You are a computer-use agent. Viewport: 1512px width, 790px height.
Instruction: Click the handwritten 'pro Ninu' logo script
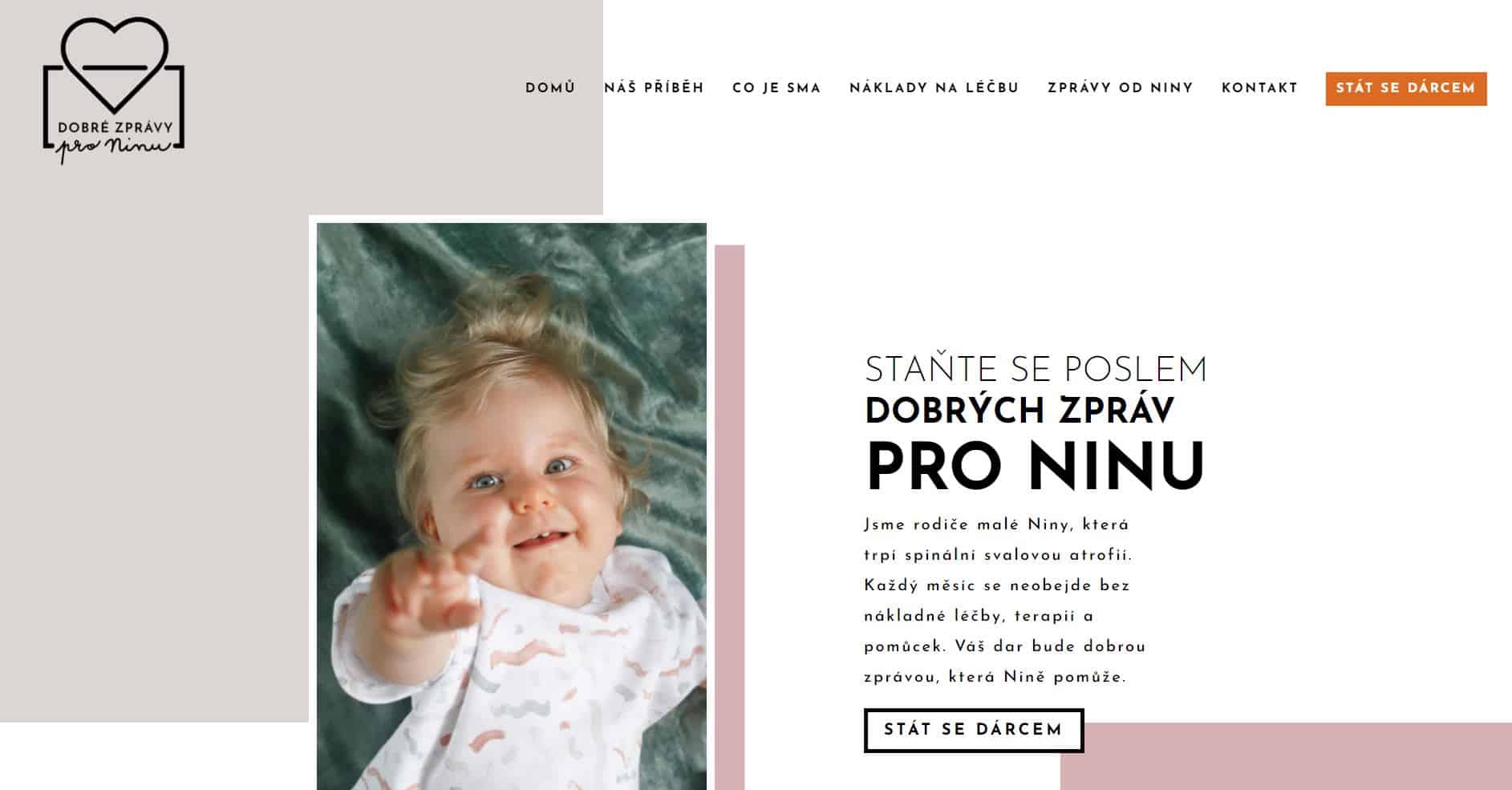[115, 148]
